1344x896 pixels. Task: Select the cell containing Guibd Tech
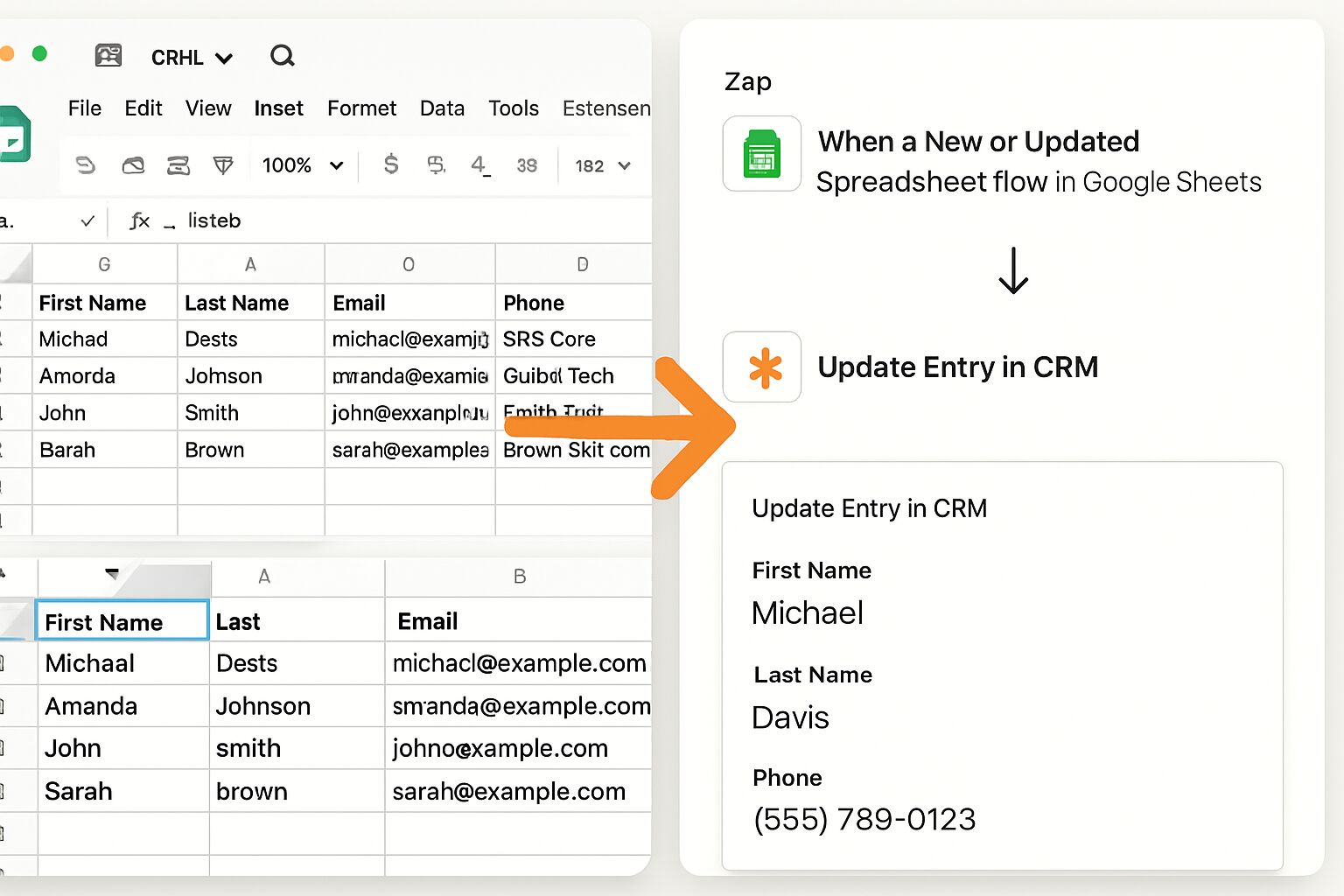[x=574, y=375]
